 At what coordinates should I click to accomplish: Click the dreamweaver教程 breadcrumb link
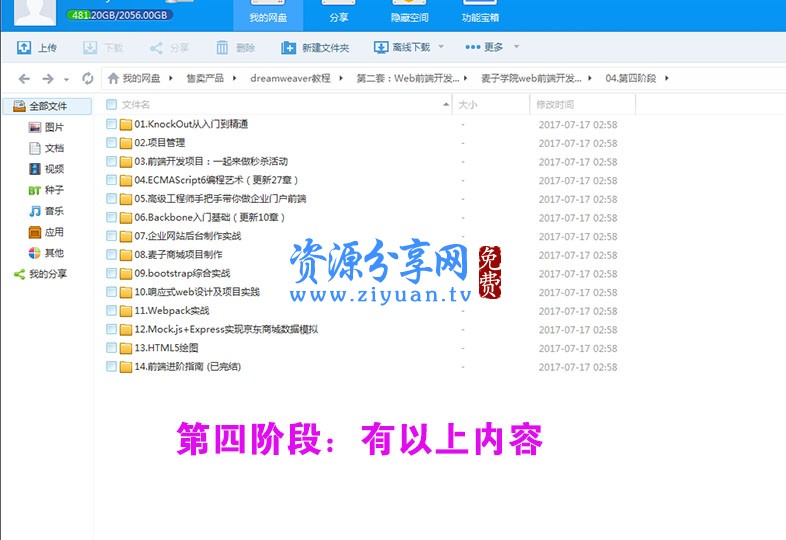[x=290, y=78]
